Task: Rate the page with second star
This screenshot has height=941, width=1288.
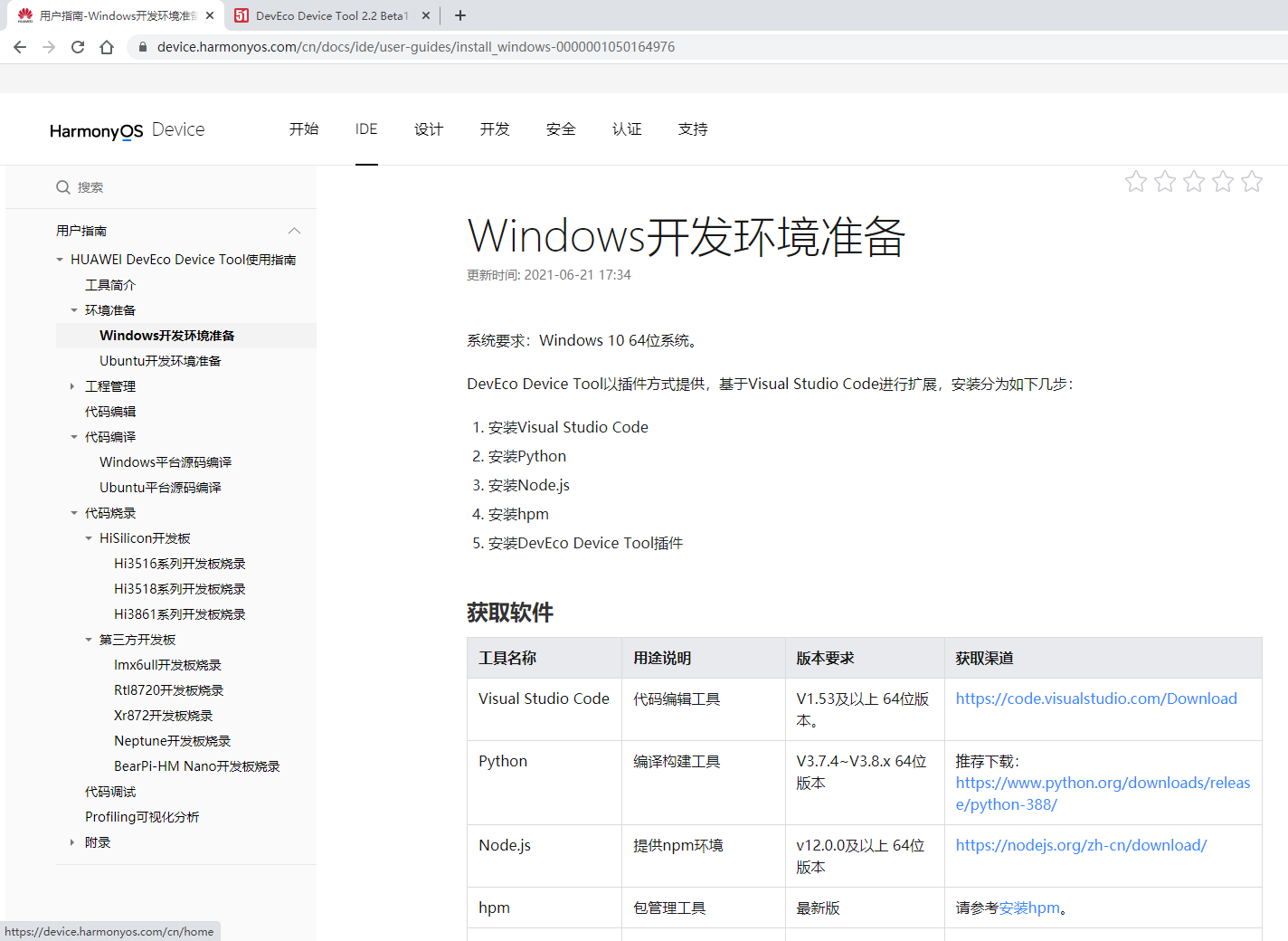Action: coord(1165,182)
